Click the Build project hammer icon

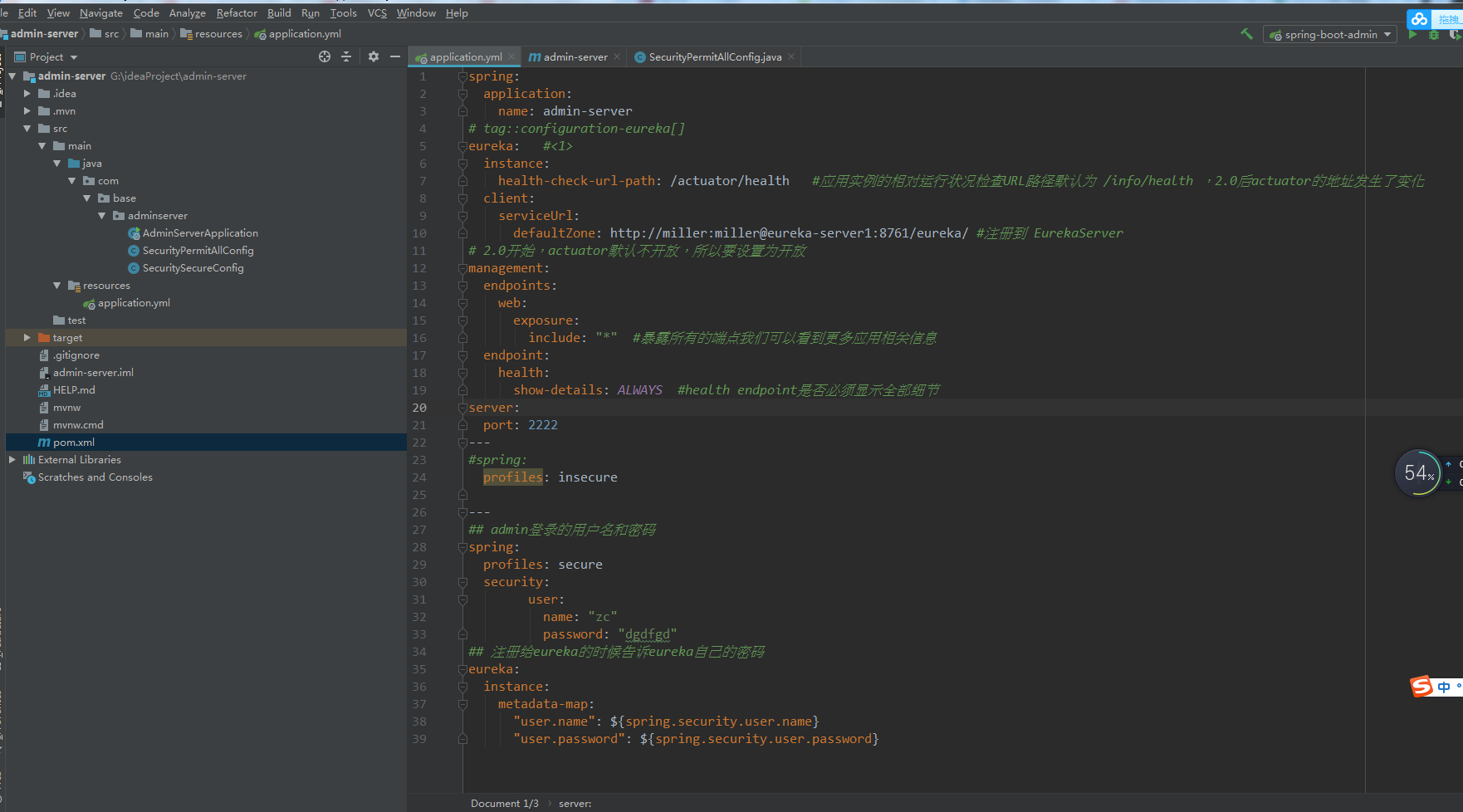click(x=1246, y=34)
